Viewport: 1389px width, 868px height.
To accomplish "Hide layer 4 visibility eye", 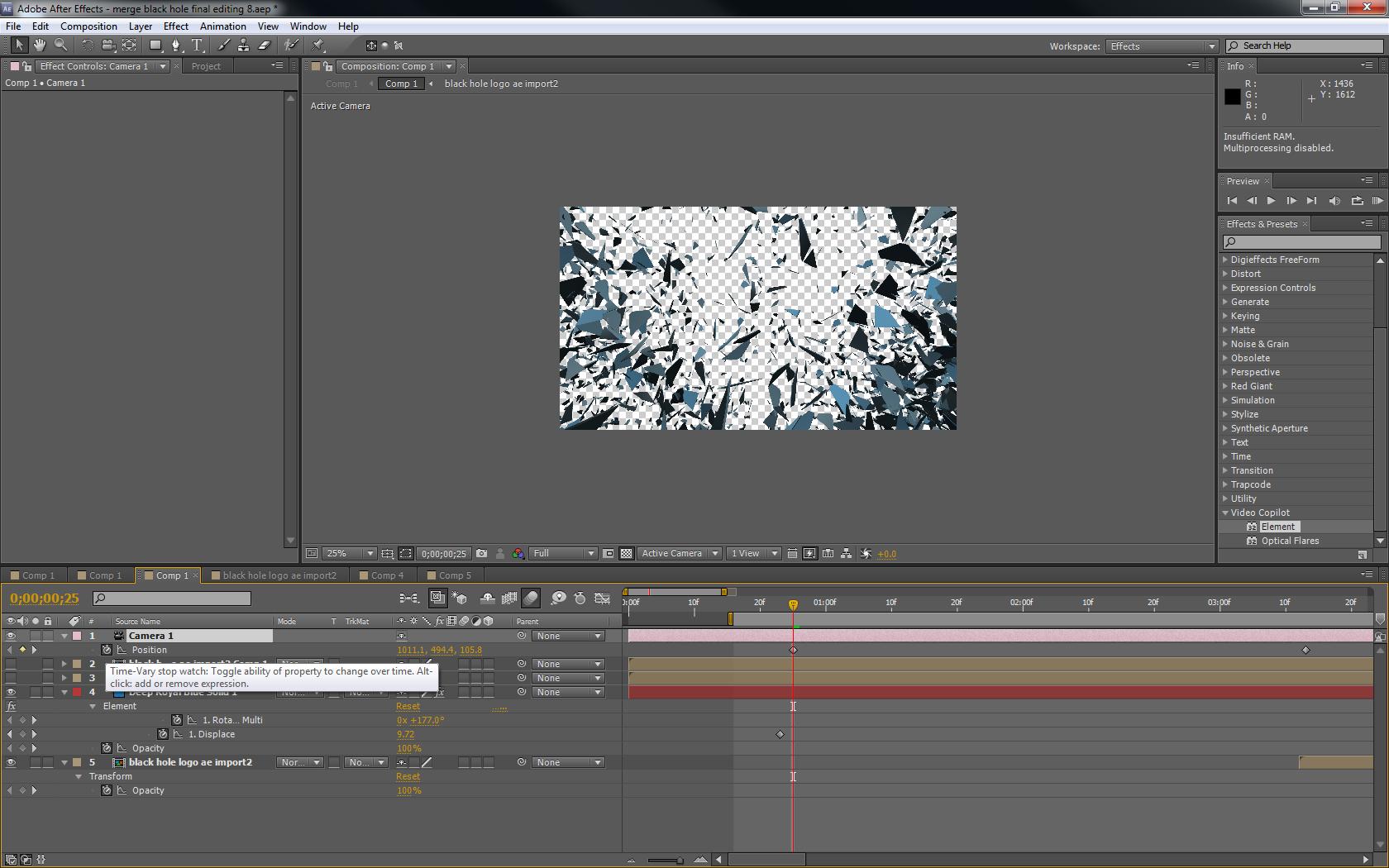I will tap(11, 692).
